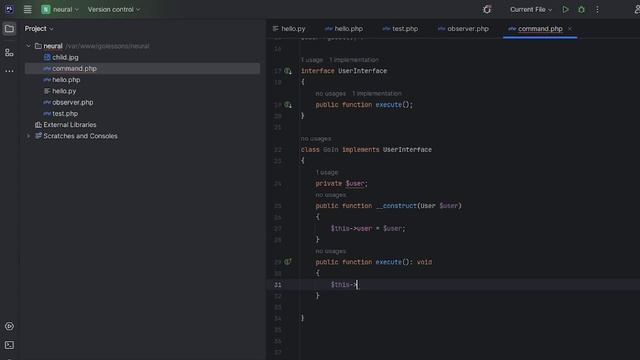Click the implements gutter icon beside execute(): void
The height and width of the screenshot is (360, 640).
click(288, 262)
